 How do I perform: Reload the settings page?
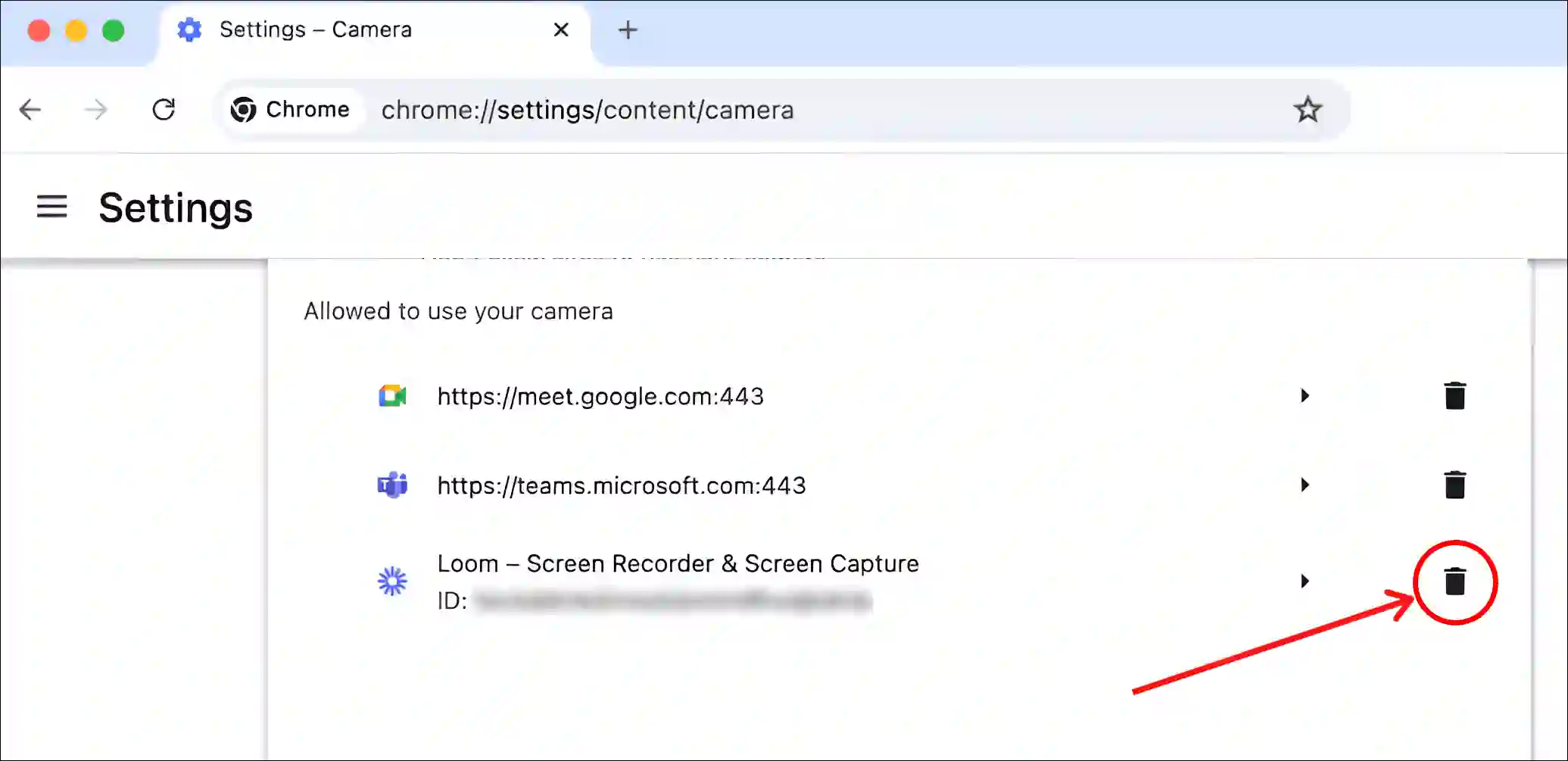[164, 110]
